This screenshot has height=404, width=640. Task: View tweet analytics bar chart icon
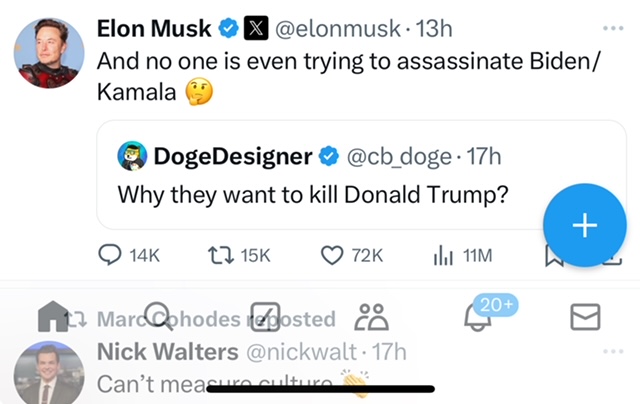444,255
